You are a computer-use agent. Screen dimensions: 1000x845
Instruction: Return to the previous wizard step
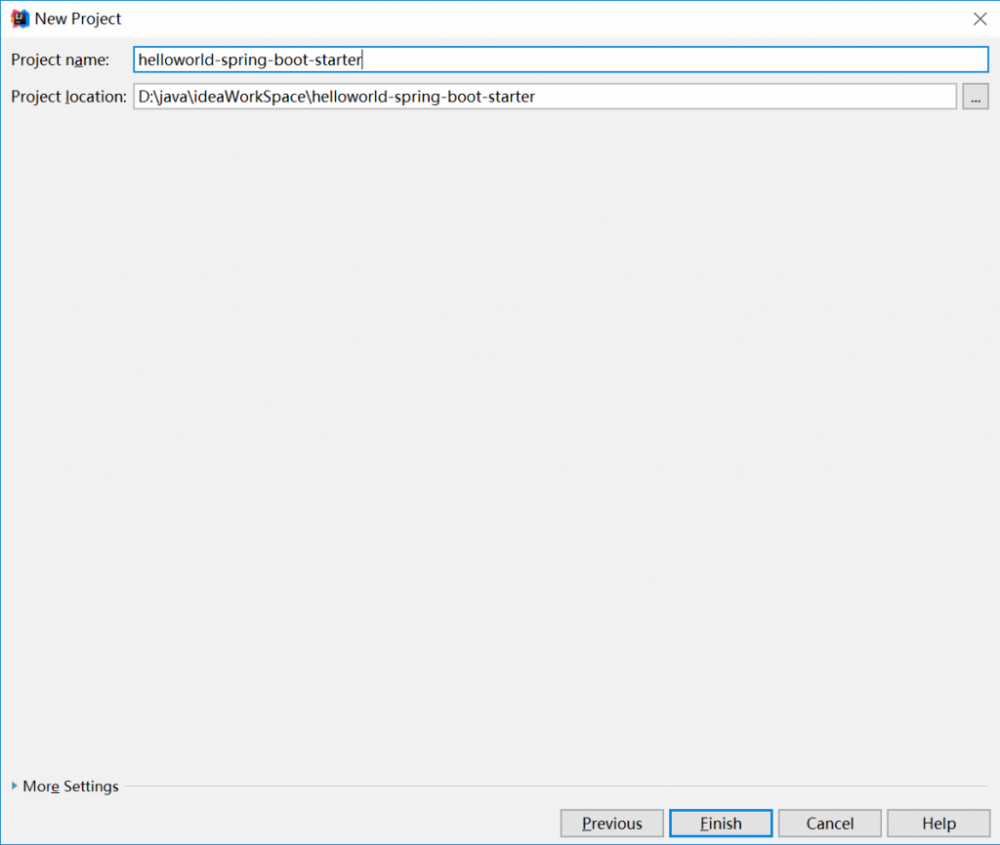(x=611, y=823)
